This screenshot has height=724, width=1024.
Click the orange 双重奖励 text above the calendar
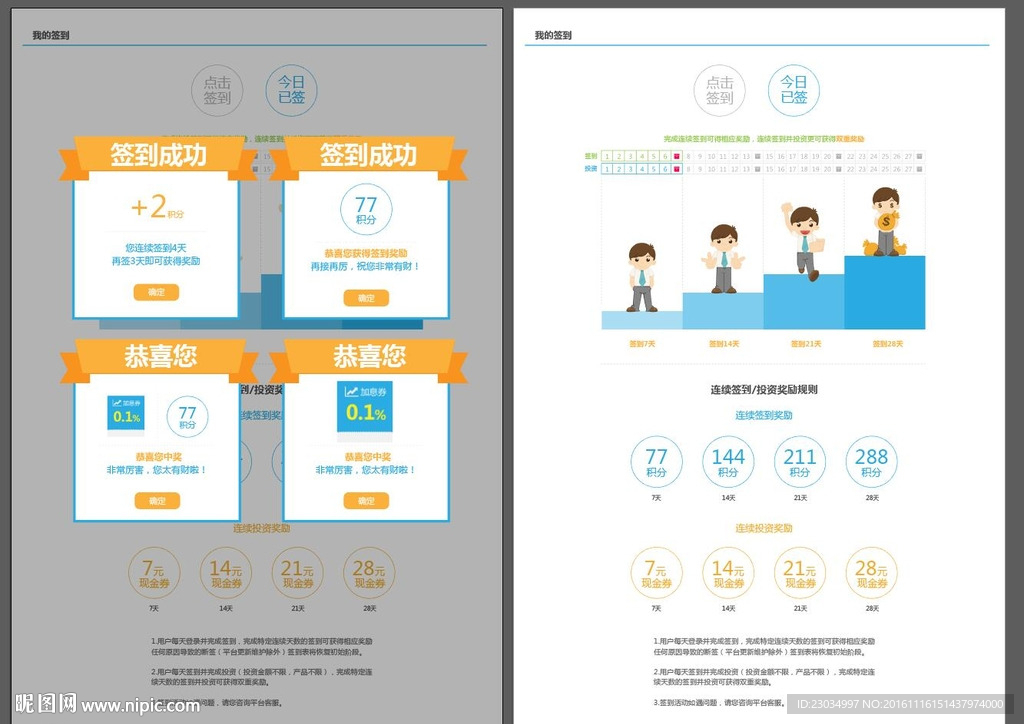pos(850,139)
